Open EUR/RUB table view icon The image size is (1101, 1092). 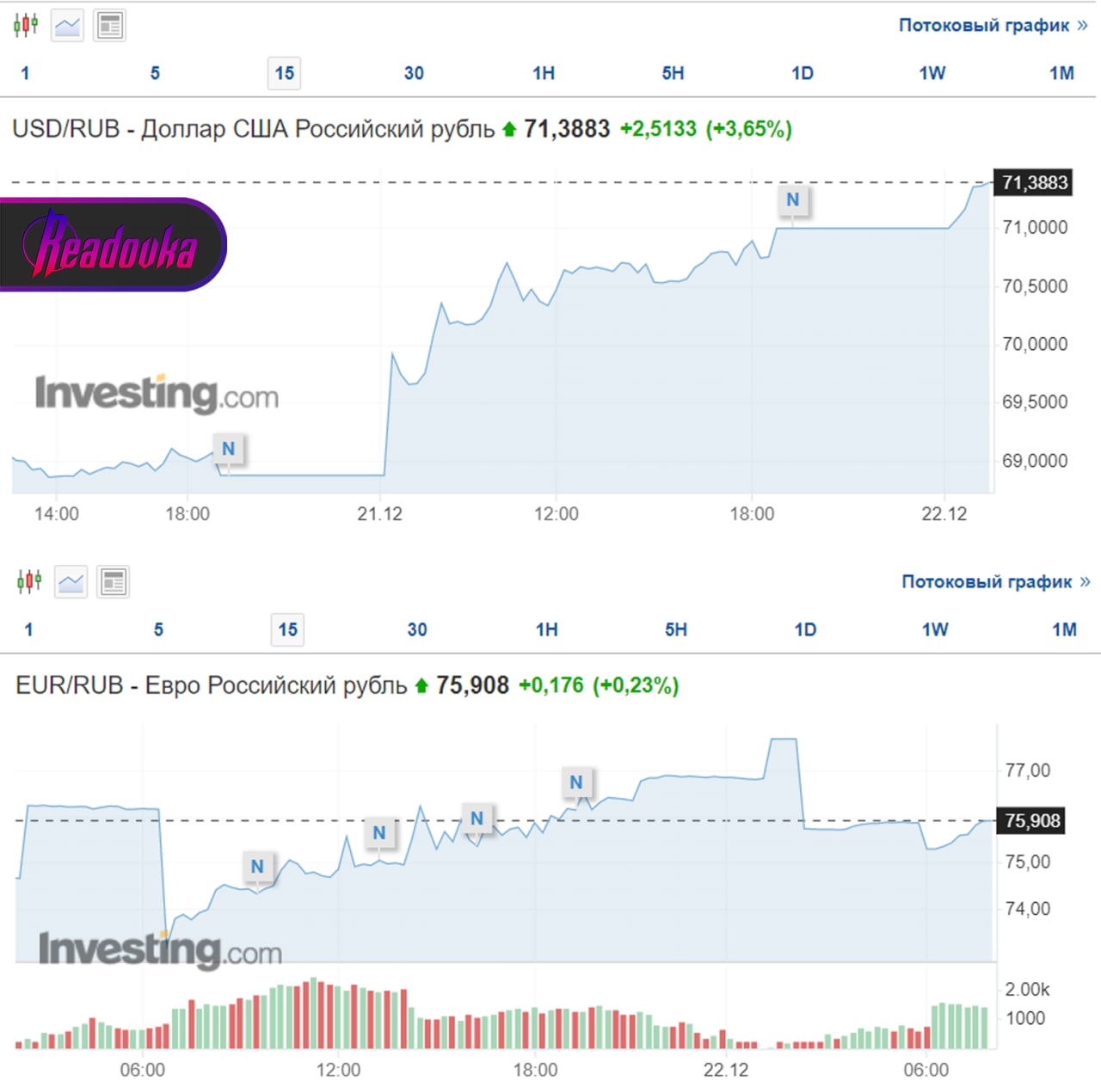click(x=113, y=582)
